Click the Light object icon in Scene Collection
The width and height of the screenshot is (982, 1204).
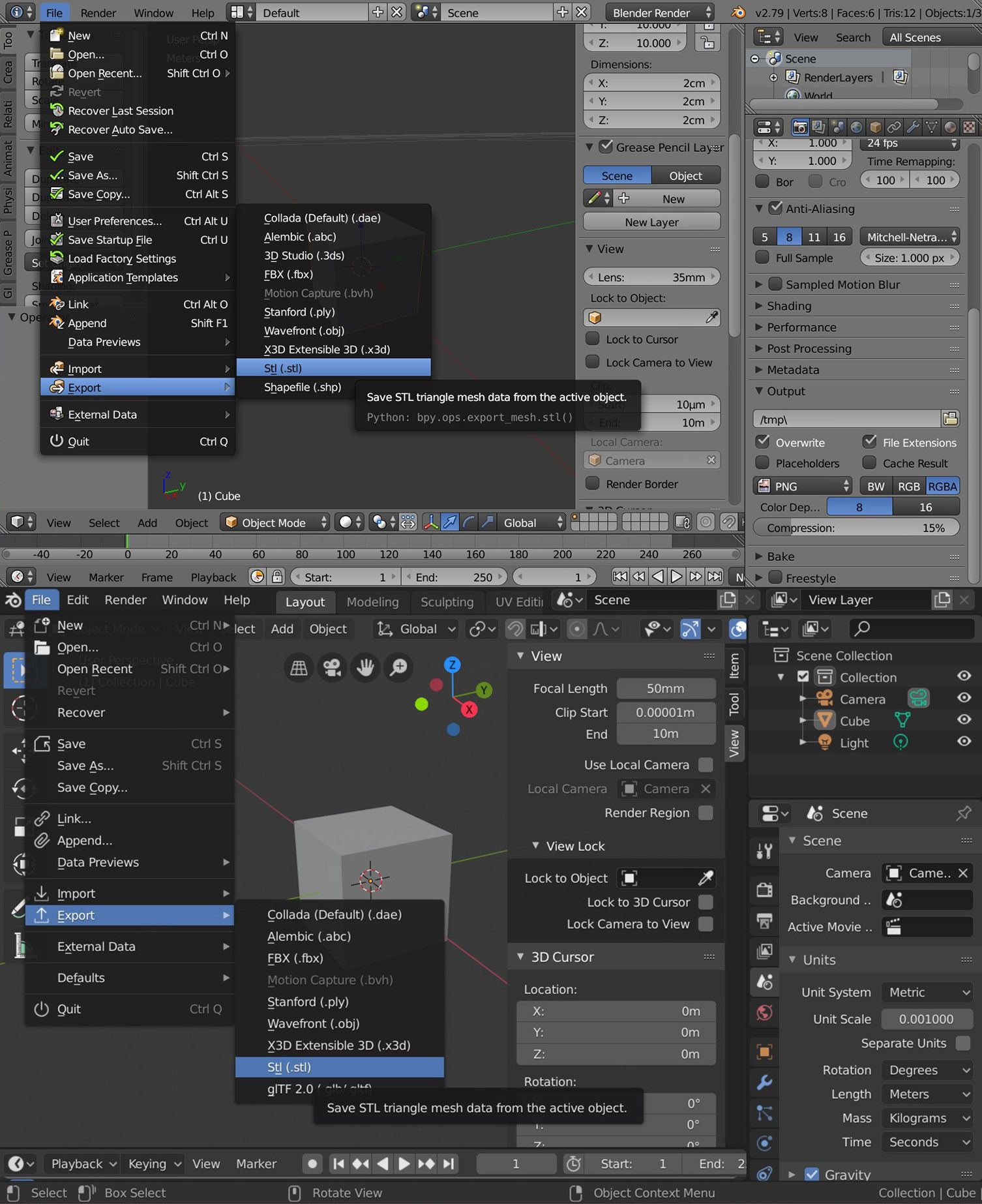tap(825, 742)
